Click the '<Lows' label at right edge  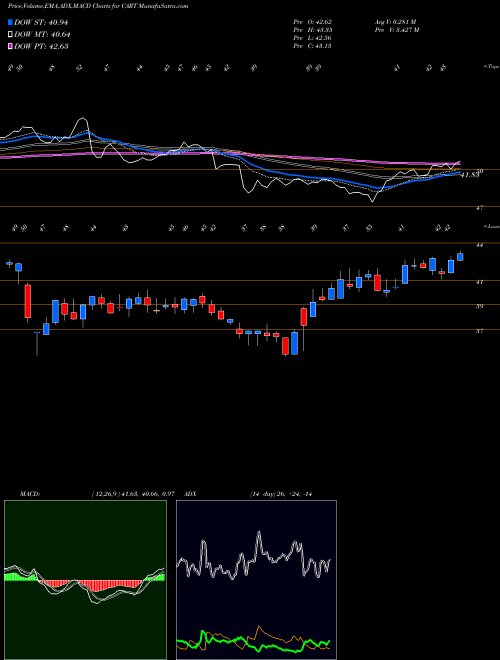tap(491, 226)
